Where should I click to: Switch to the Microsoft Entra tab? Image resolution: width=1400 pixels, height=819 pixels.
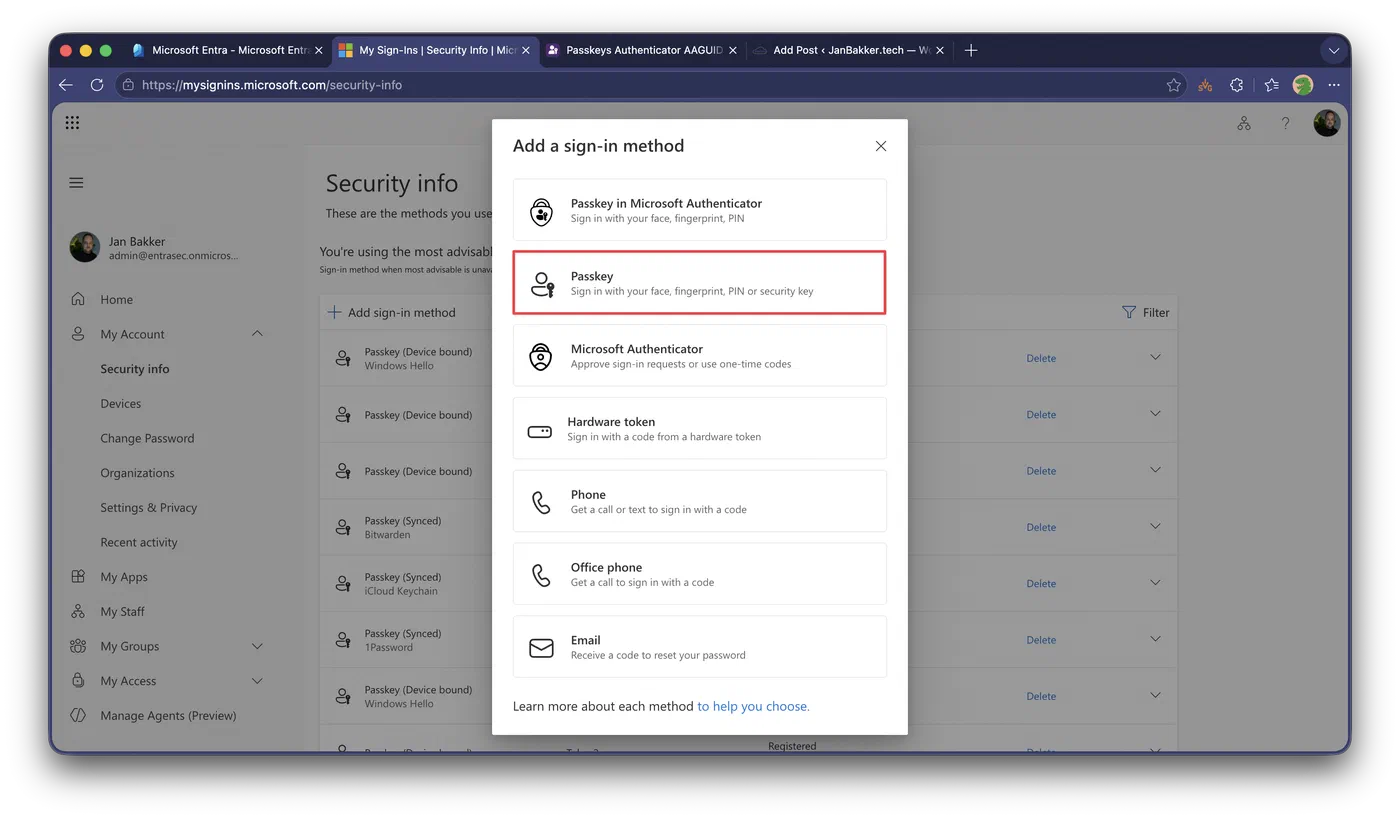coord(228,50)
